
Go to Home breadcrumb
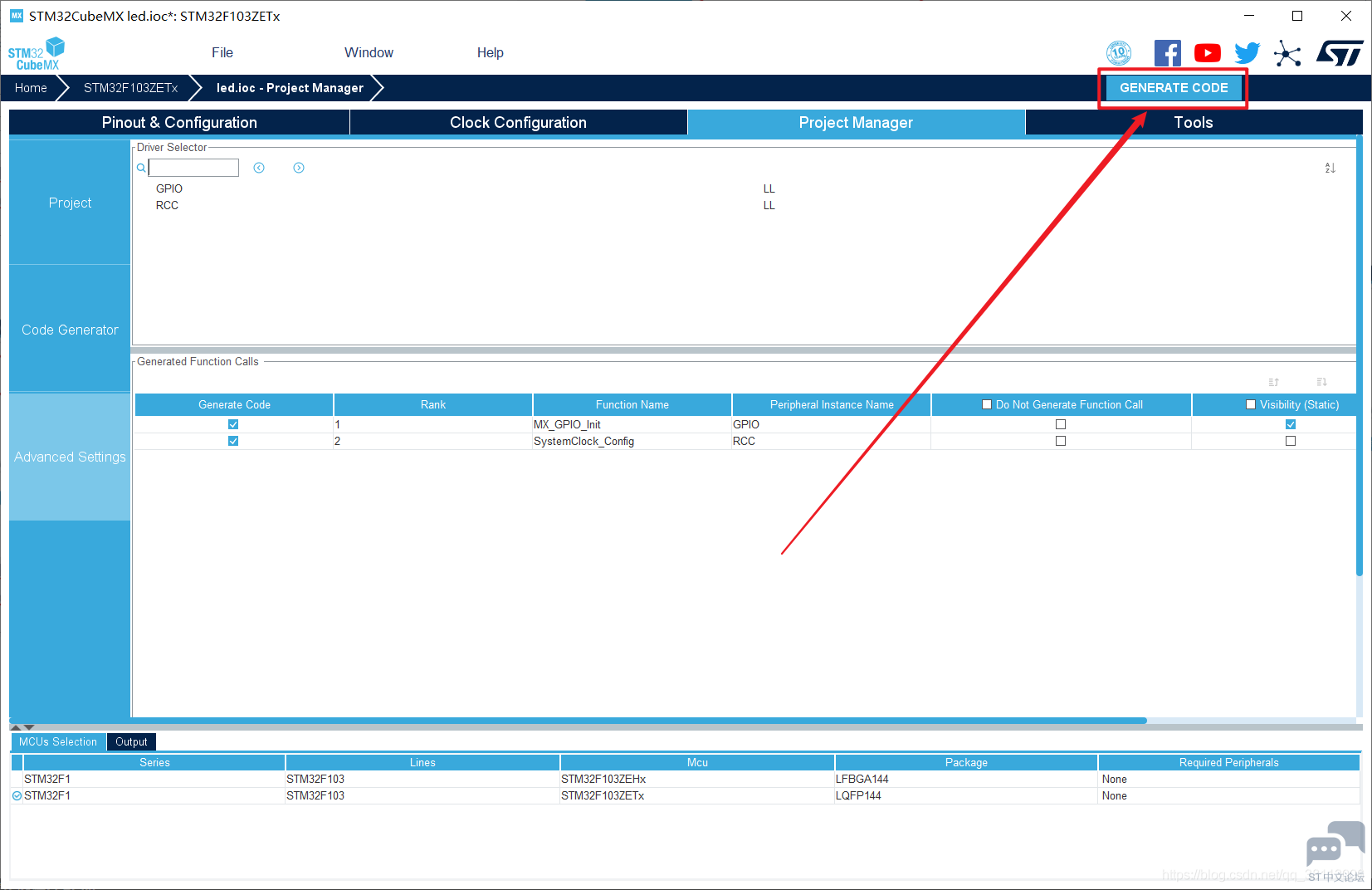[x=31, y=88]
